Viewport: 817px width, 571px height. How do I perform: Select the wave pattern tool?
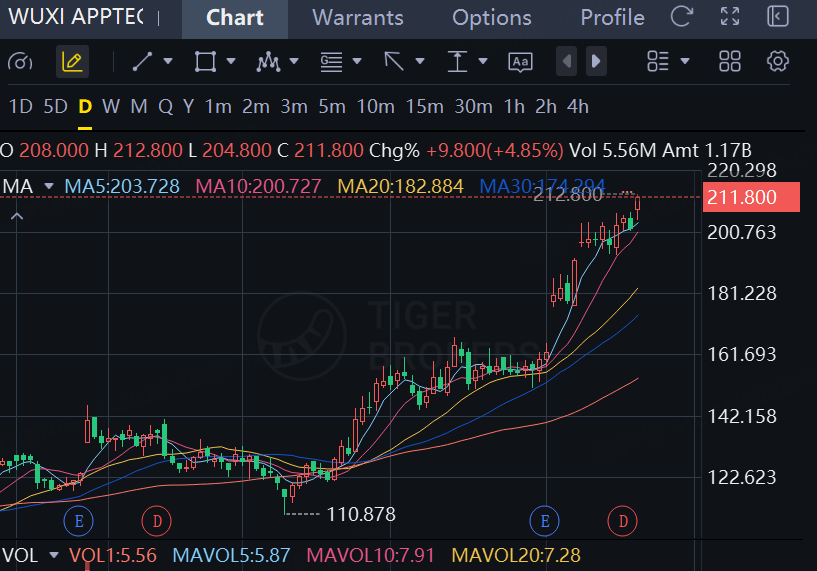coord(268,61)
